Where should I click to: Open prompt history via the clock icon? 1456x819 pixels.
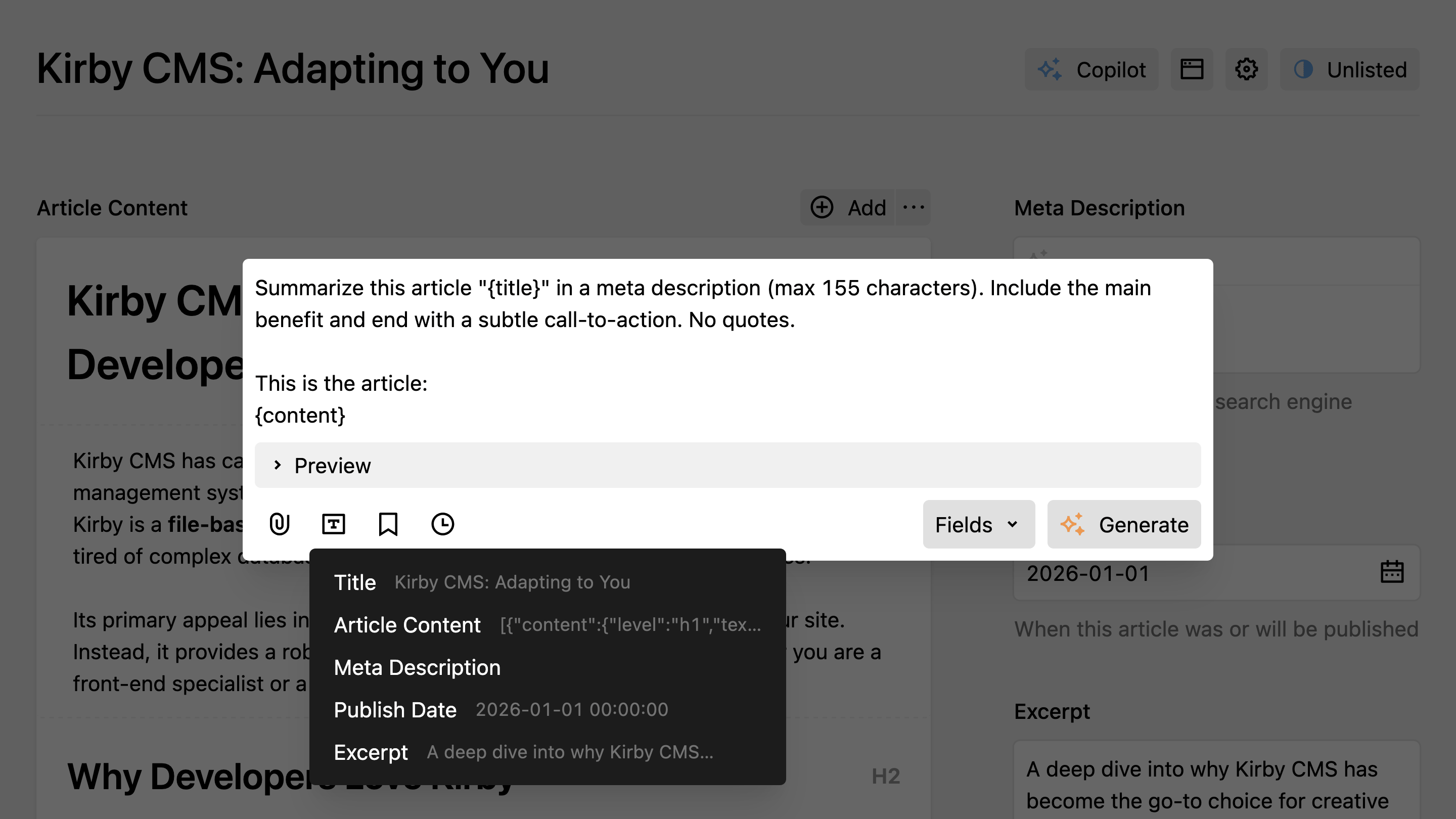[x=442, y=524]
